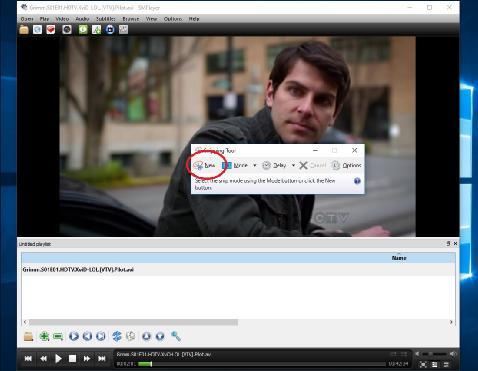Open the Browse menu
The height and width of the screenshot is (371, 478).
click(131, 19)
